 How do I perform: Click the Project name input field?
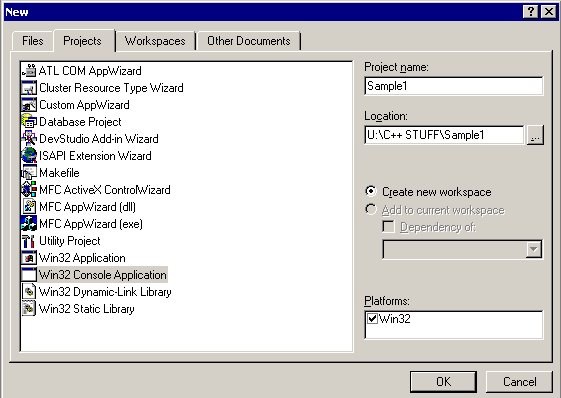pyautogui.click(x=454, y=86)
